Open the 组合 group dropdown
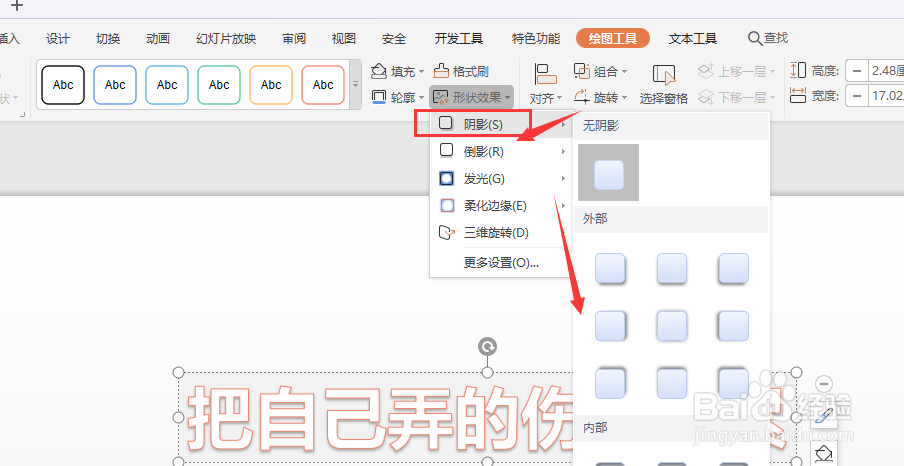904x466 pixels. pyautogui.click(x=601, y=72)
